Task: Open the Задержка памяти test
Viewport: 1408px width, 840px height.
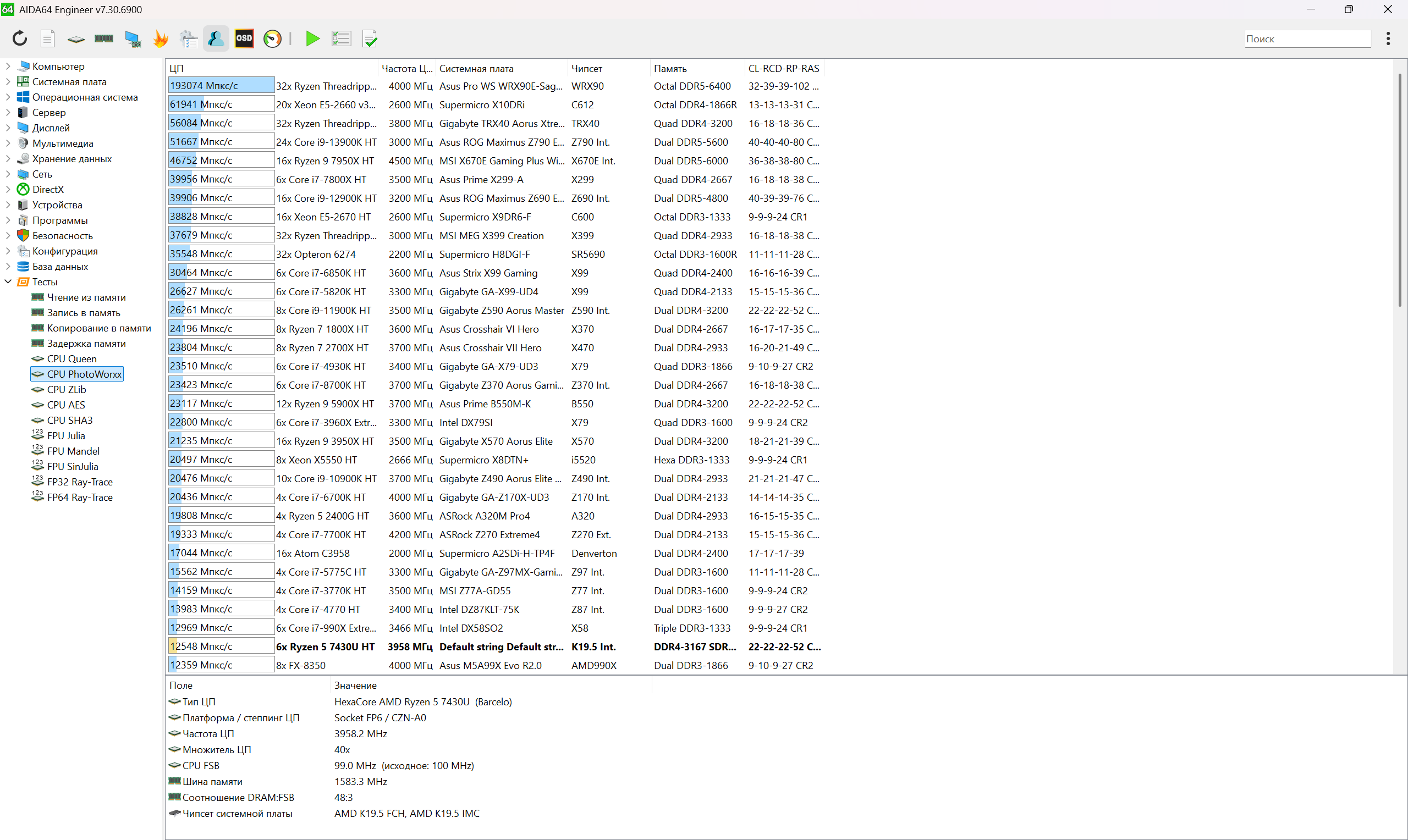Action: (x=86, y=343)
